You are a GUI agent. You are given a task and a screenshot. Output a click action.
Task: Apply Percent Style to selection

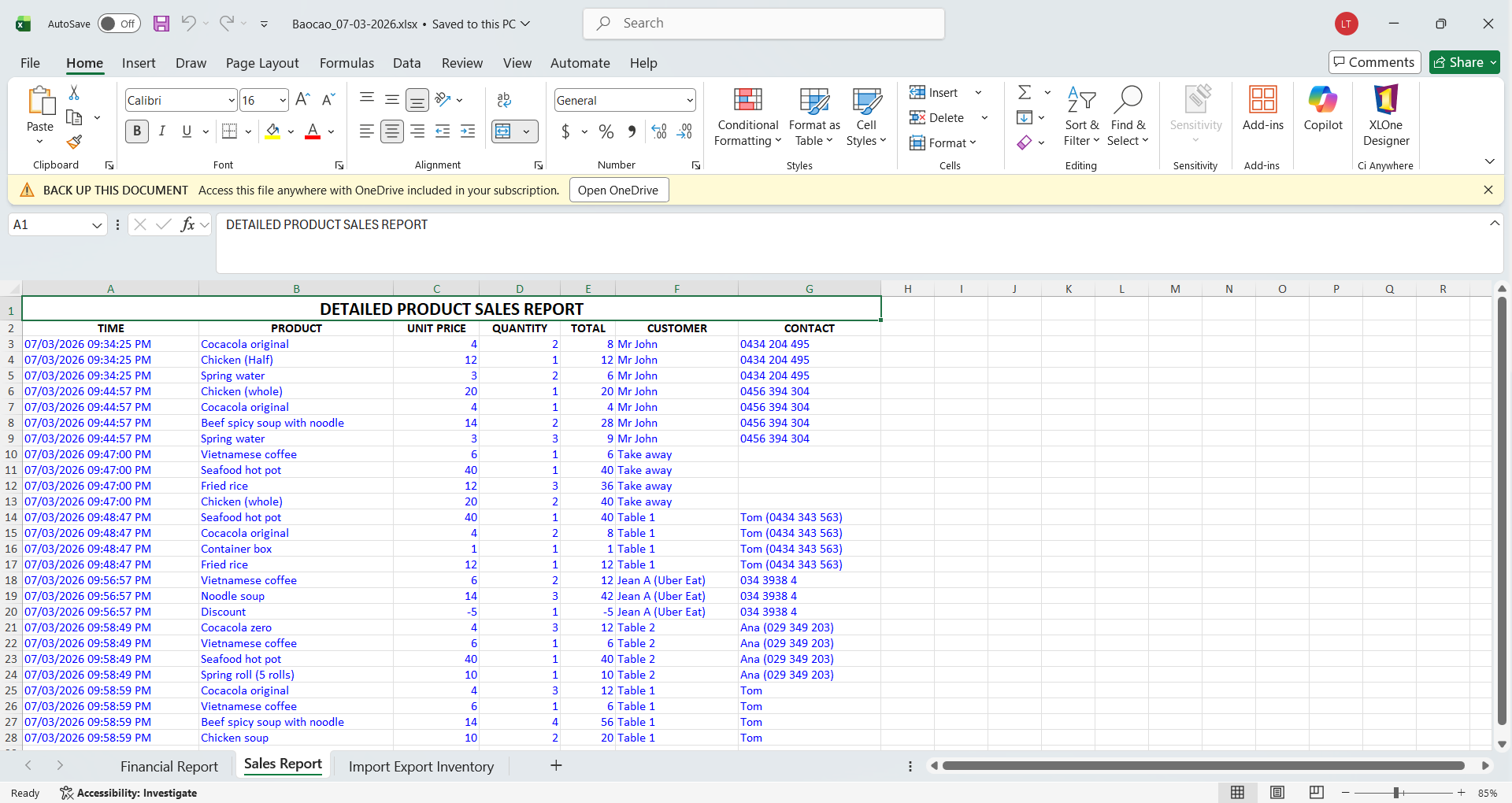point(606,131)
